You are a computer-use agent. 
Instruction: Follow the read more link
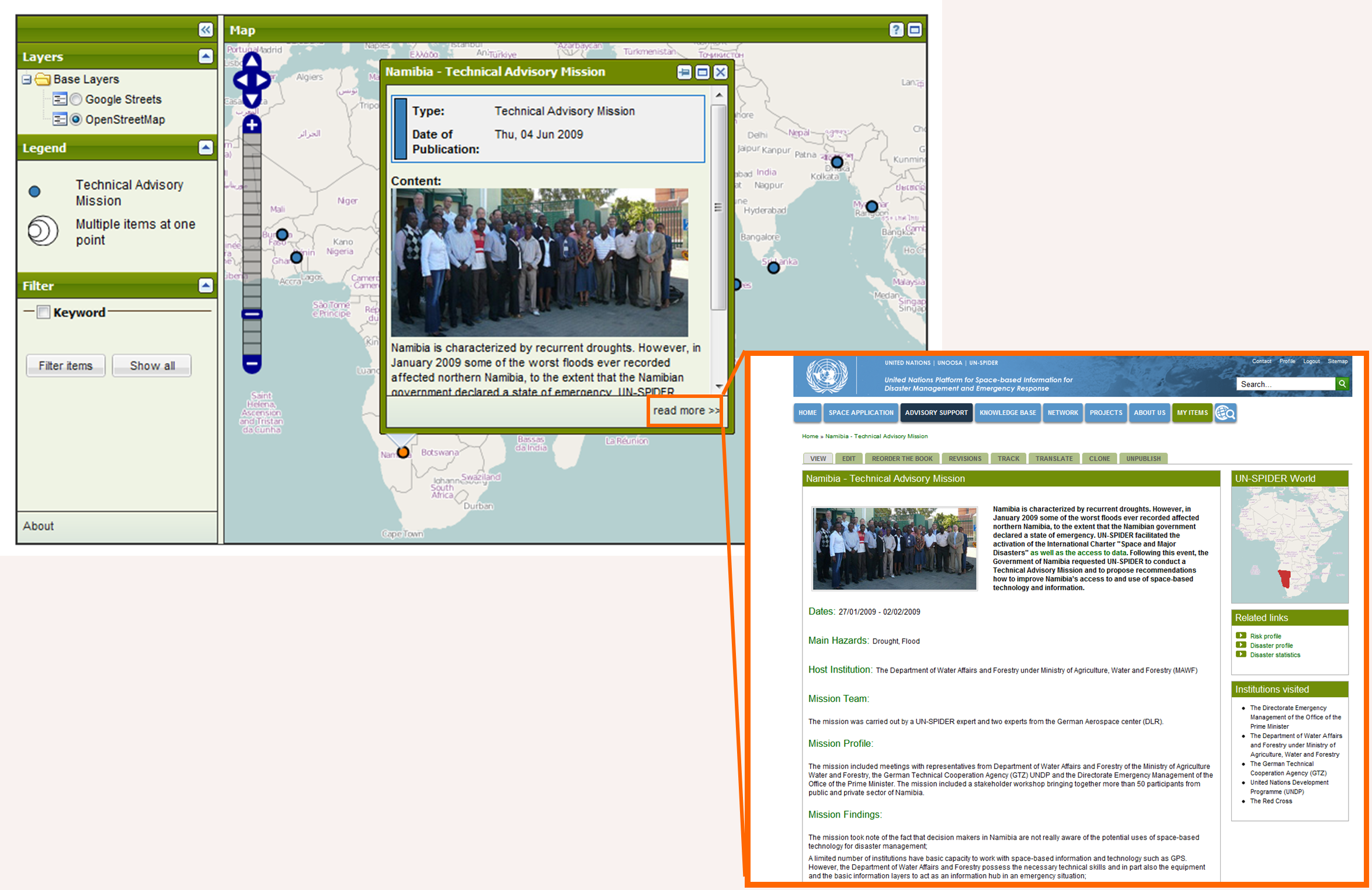click(686, 411)
